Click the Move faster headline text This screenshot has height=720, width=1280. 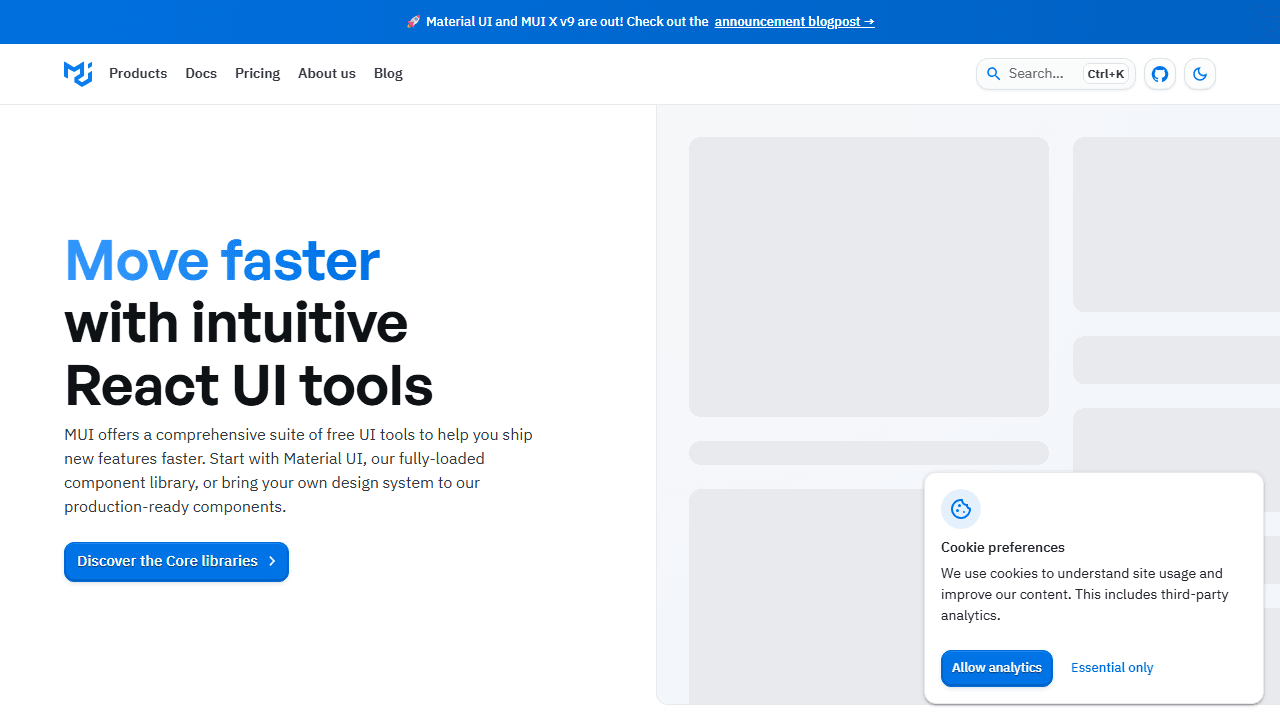point(222,260)
